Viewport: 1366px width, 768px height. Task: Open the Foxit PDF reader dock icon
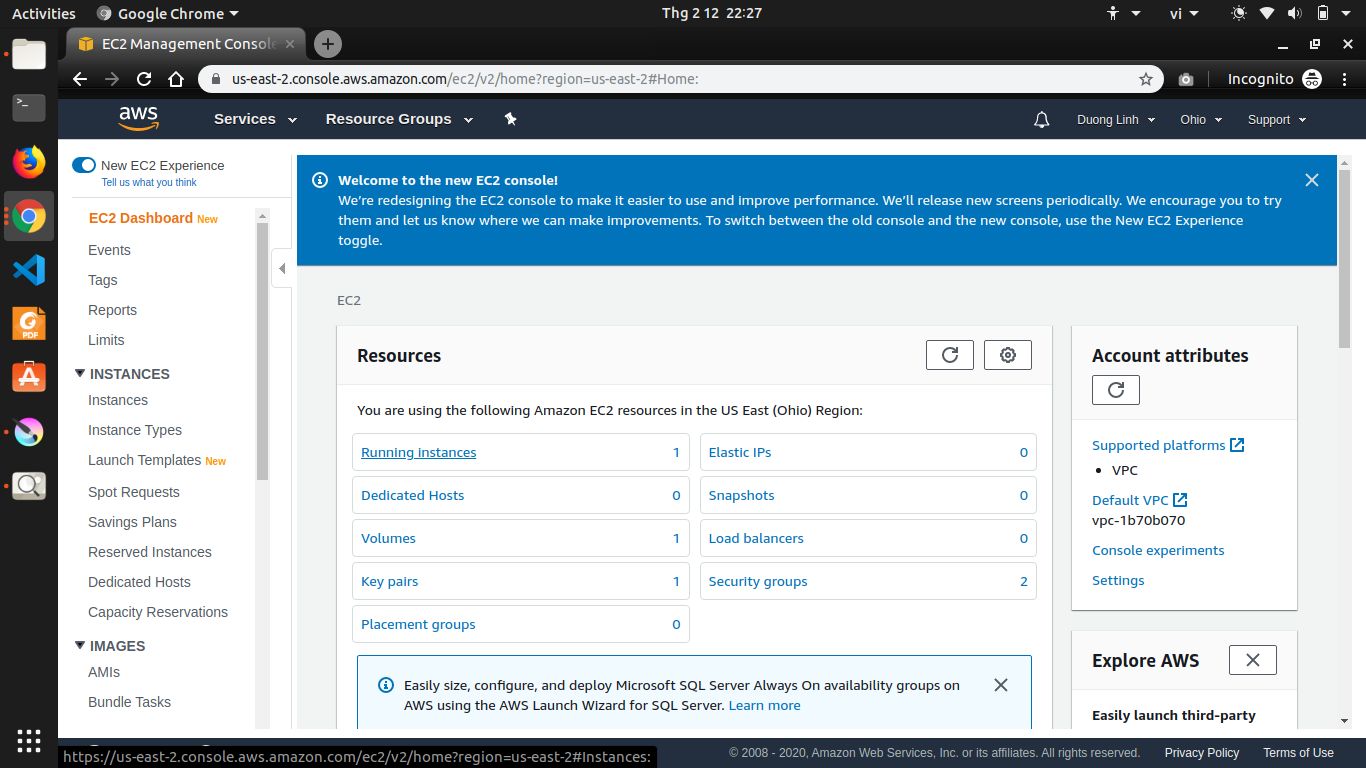click(29, 323)
